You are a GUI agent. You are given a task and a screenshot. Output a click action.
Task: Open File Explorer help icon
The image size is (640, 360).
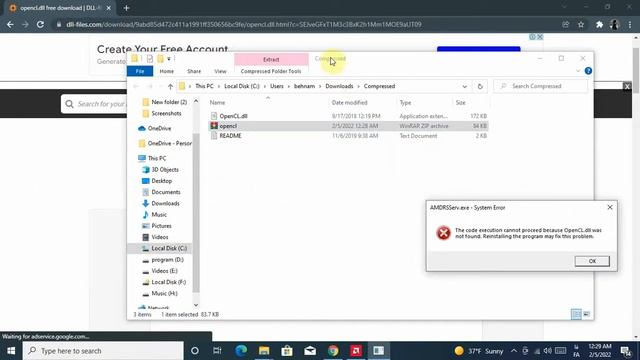[x=588, y=71]
